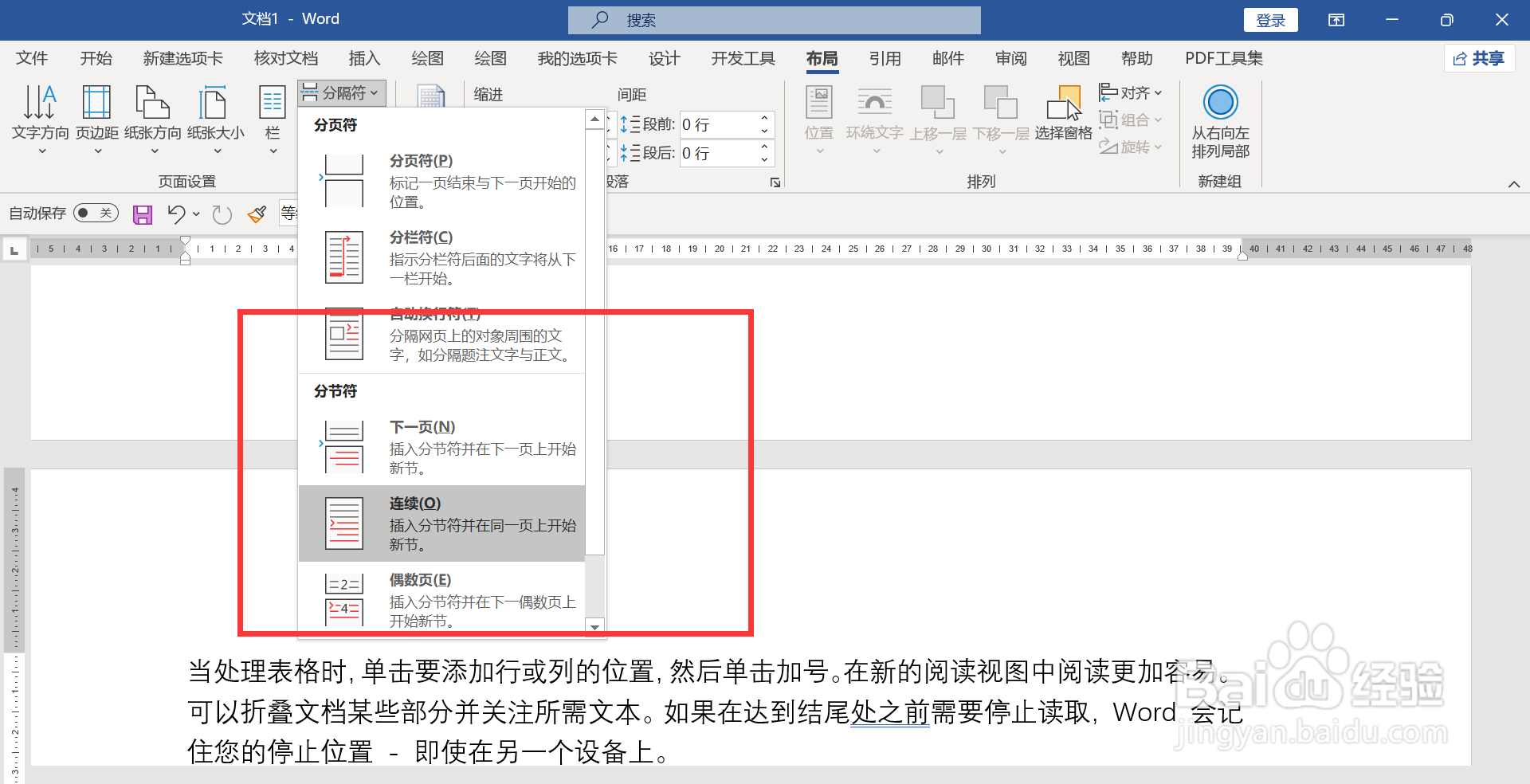Click the format painter brush icon
This screenshot has height=784, width=1530.
257,214
